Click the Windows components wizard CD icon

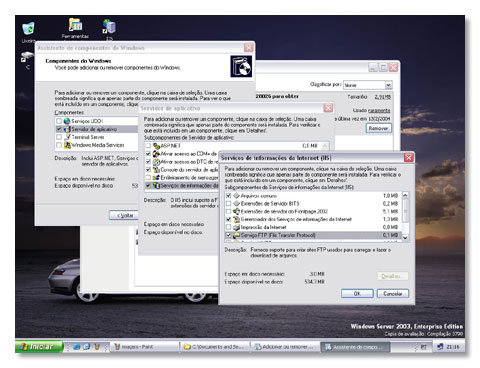coord(241,66)
